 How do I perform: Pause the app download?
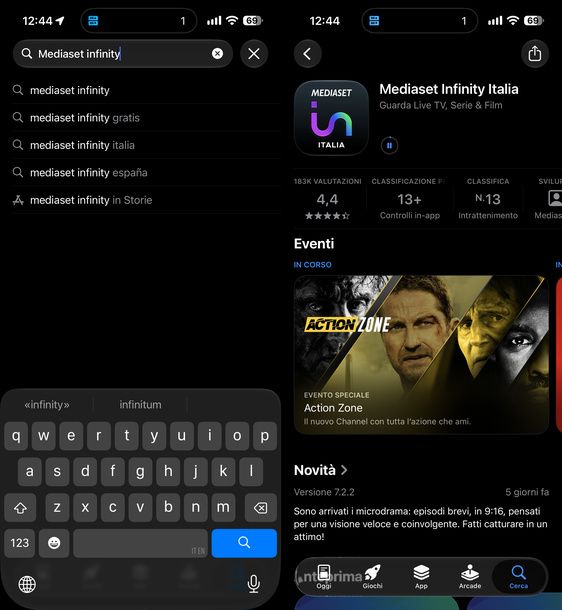coord(389,145)
